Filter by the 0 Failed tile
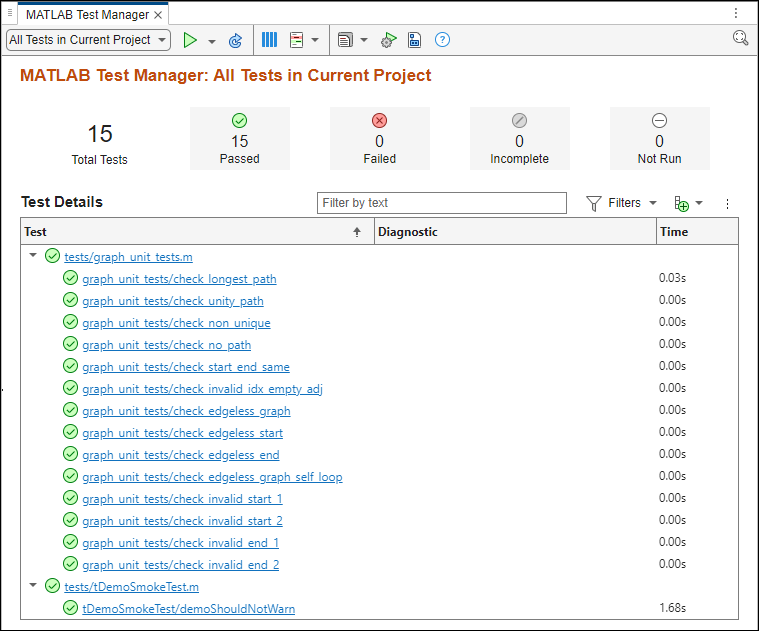Screen dimensions: 759x631 click(380, 138)
